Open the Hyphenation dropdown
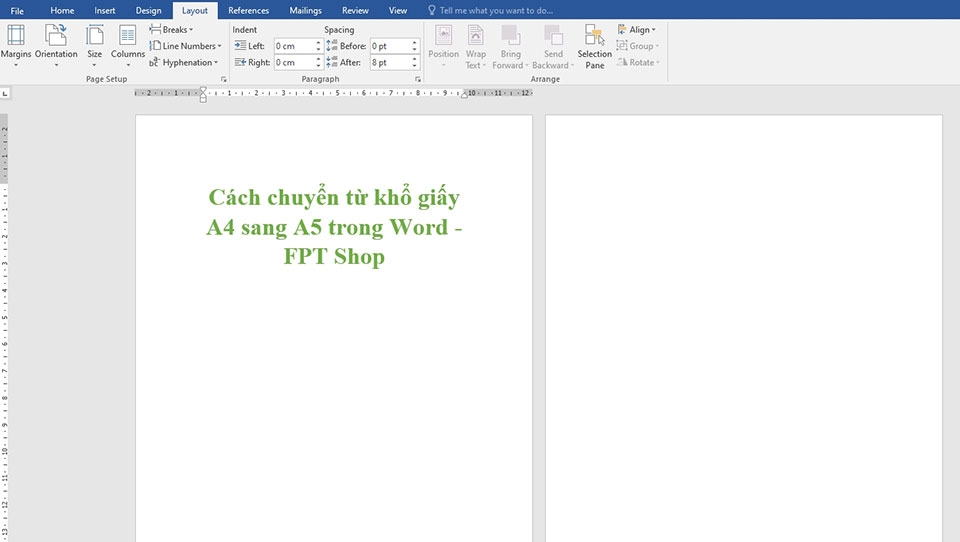 [x=184, y=62]
